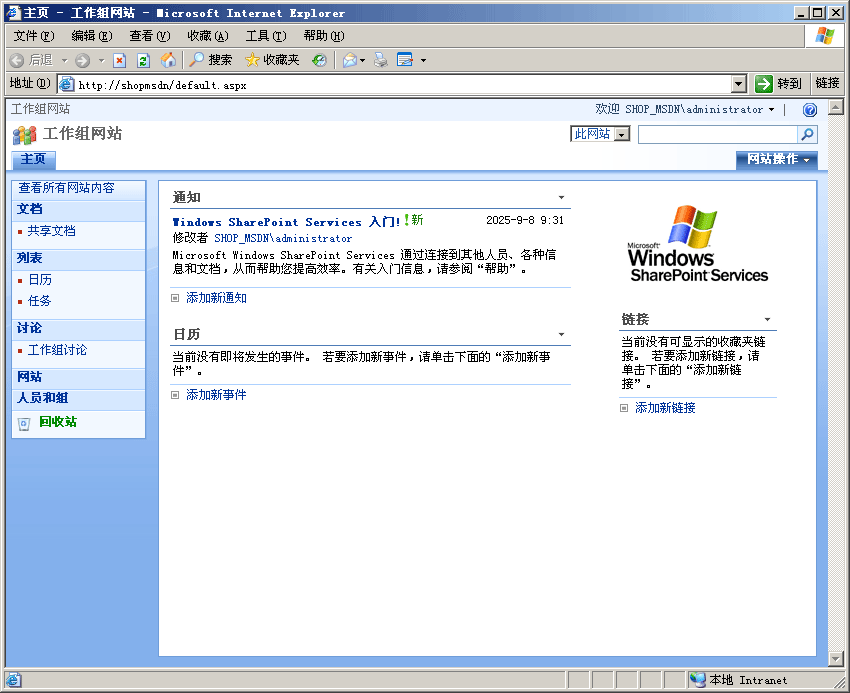The image size is (850, 693).
Task: Click the 通知 web part title
Action: click(x=187, y=197)
